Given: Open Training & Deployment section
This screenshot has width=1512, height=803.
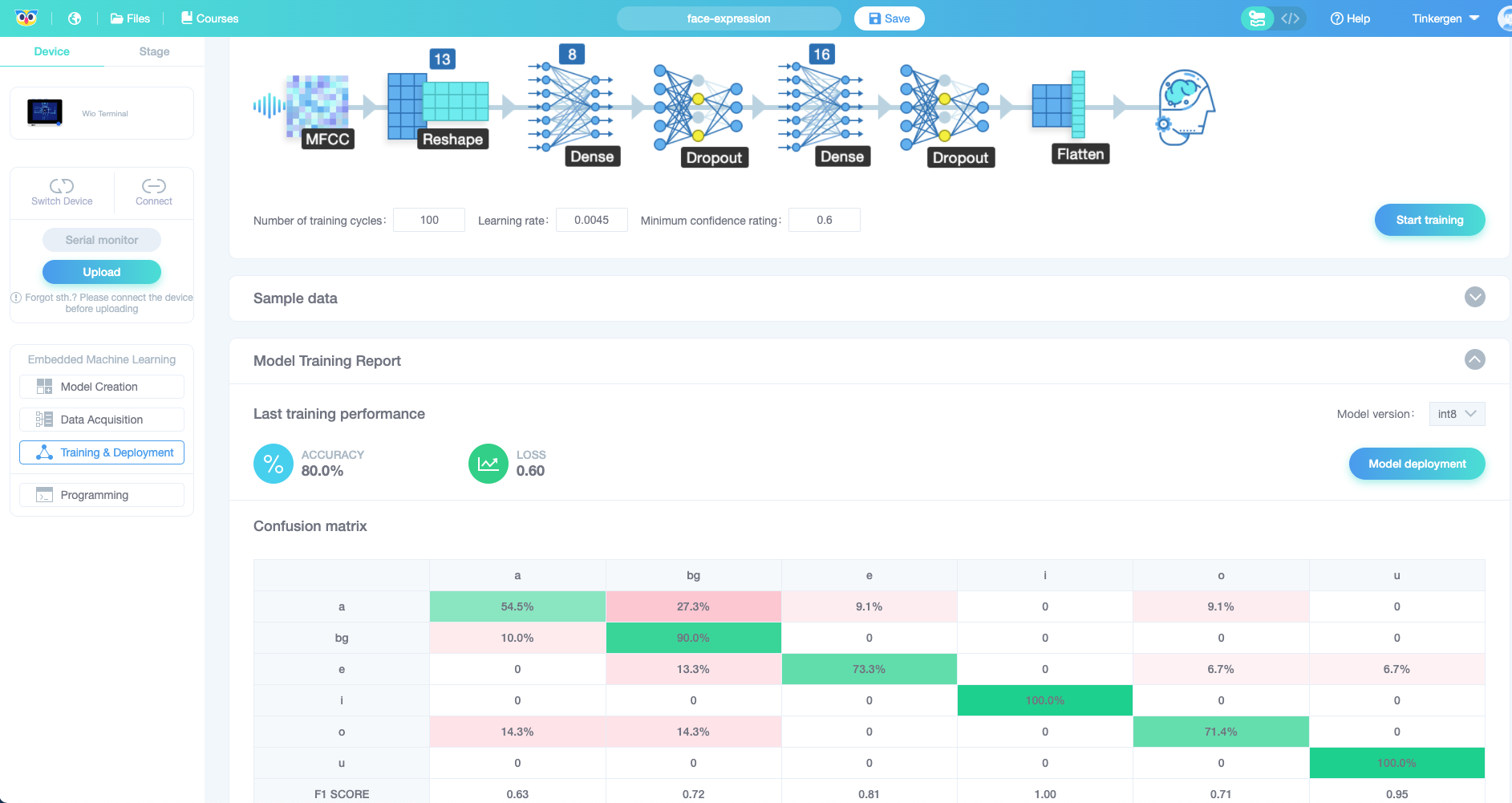Looking at the screenshot, I should click(x=102, y=452).
